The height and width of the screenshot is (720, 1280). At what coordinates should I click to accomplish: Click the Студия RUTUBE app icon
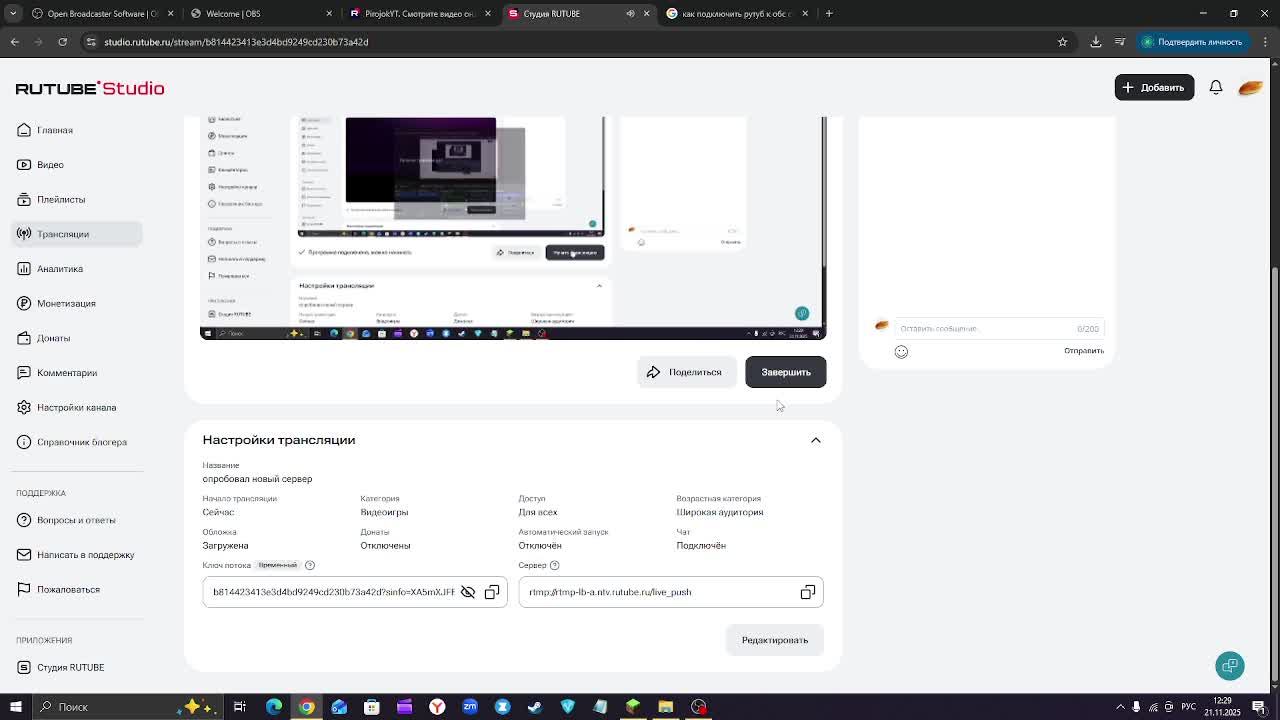coord(24,667)
